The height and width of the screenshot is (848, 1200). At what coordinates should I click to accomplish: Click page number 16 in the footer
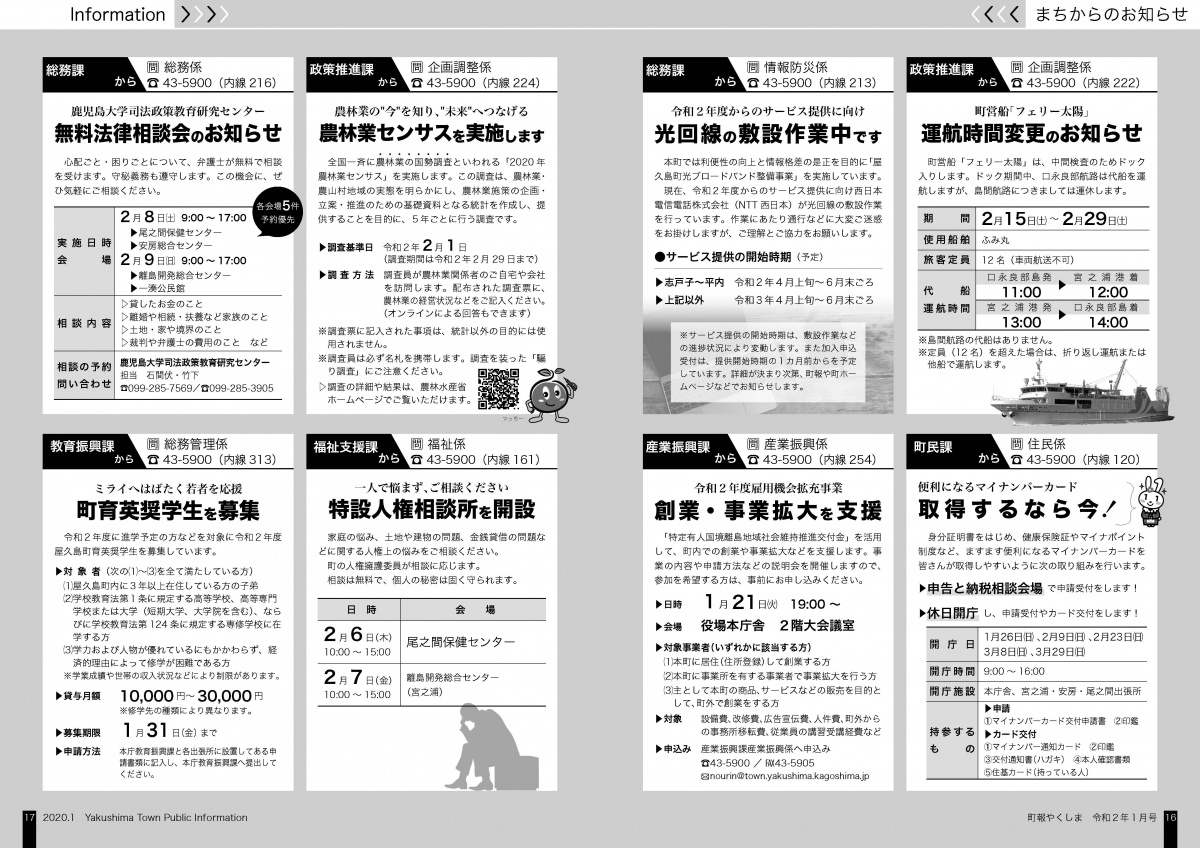point(1171,818)
